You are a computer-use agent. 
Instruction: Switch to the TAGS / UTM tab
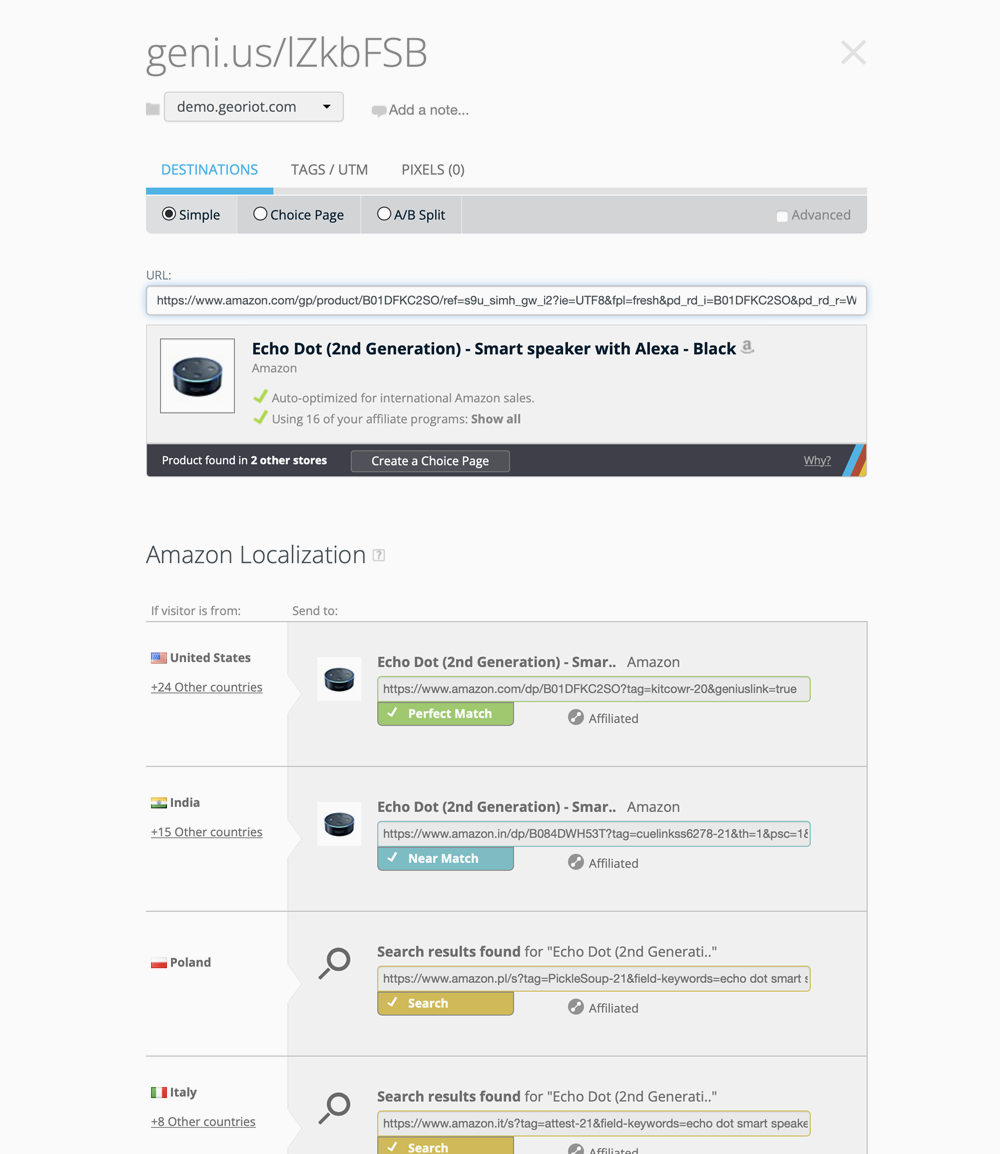(x=329, y=169)
